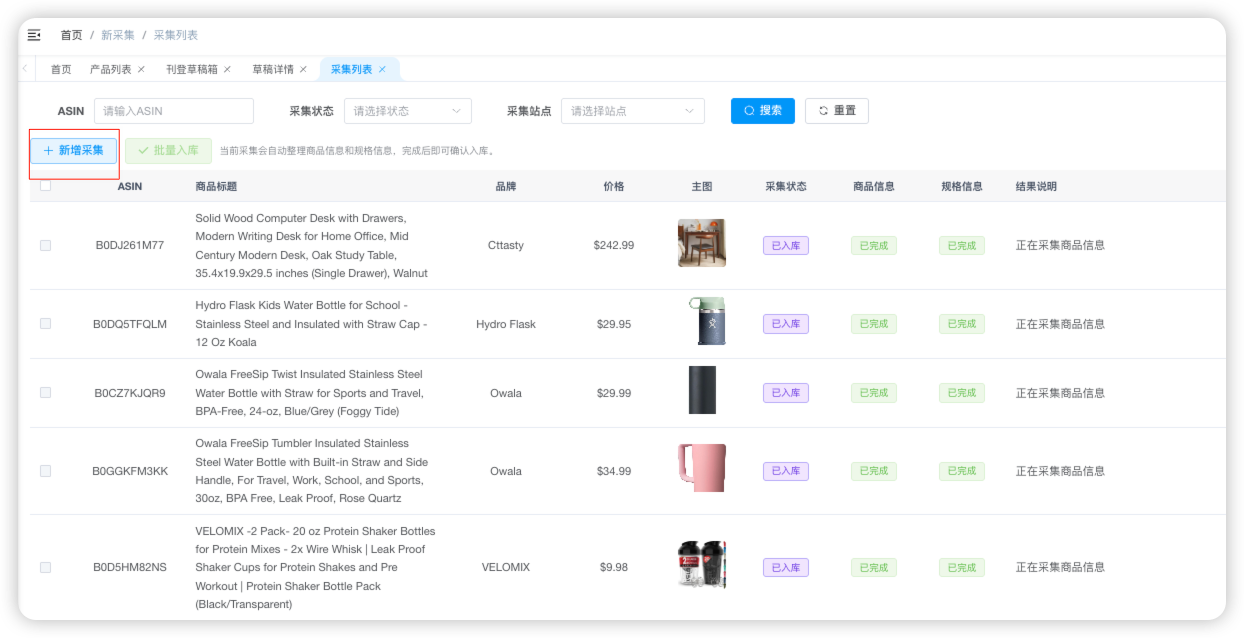Click ASIN cell B0DQ5TFQLM
Viewport: 1244px width, 638px height.
tap(130, 324)
